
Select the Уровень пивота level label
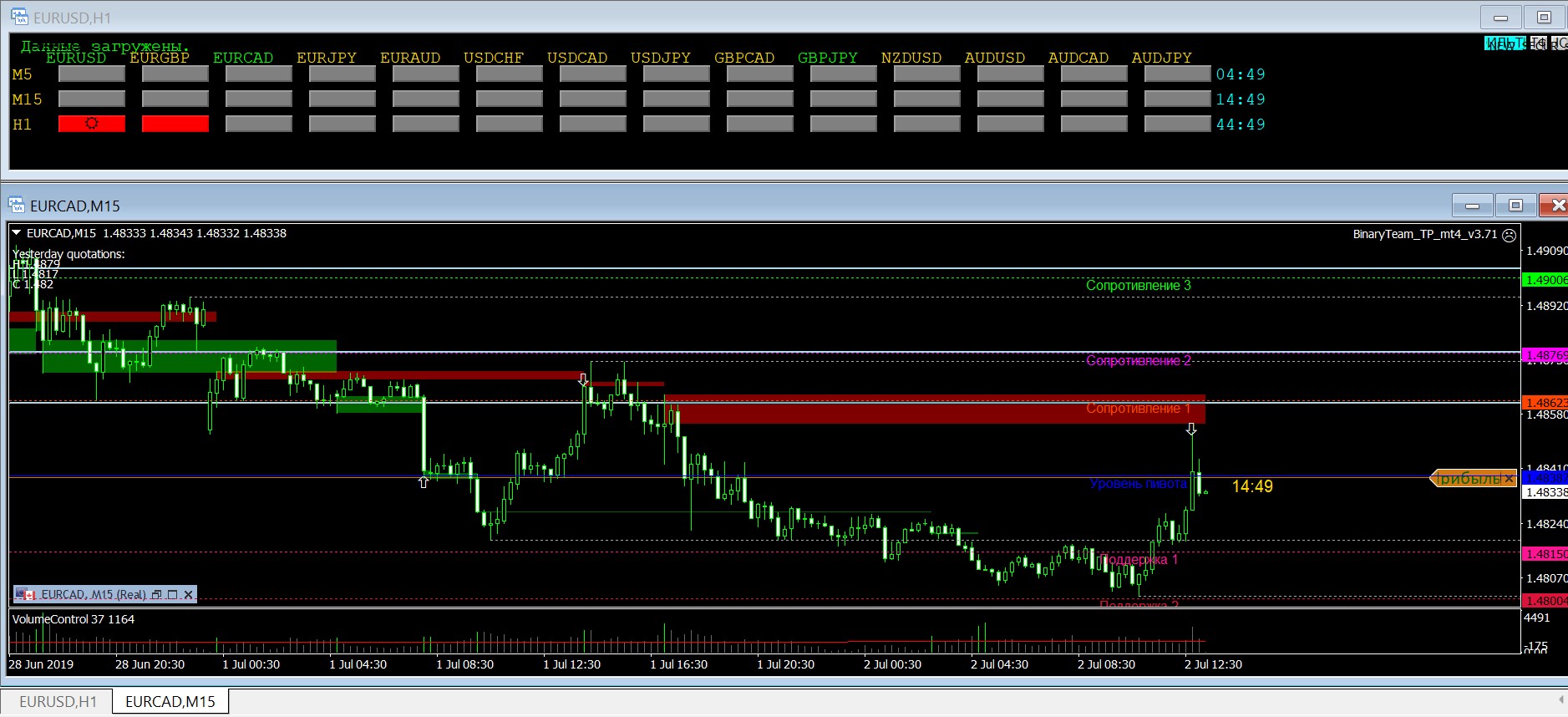click(x=1138, y=484)
